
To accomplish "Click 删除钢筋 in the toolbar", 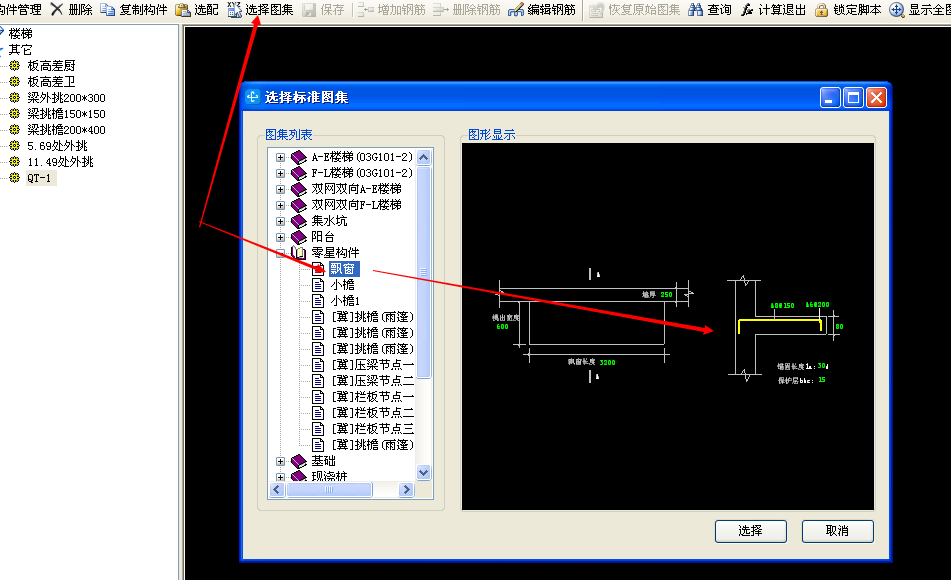I will click(467, 10).
